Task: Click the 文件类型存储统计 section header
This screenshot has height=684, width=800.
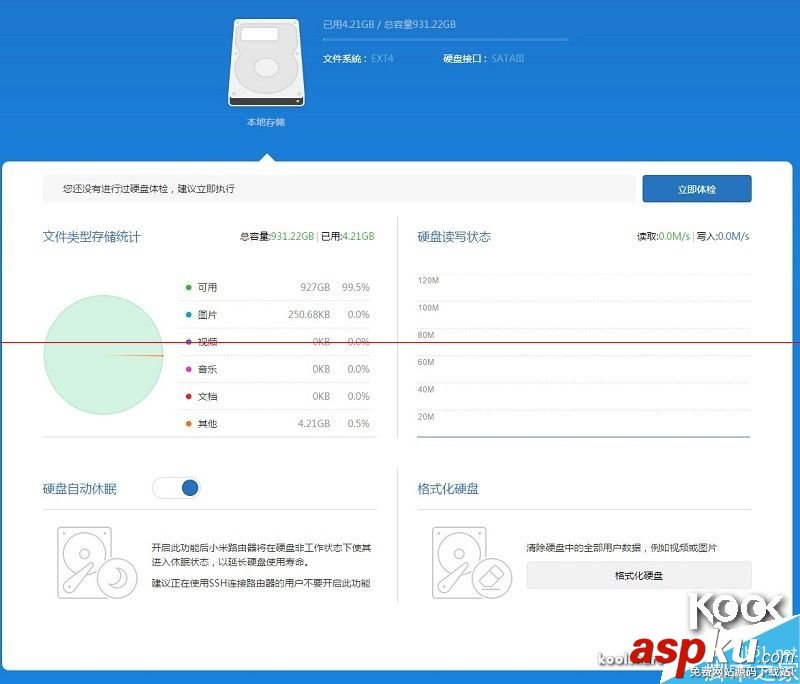Action: pos(91,237)
